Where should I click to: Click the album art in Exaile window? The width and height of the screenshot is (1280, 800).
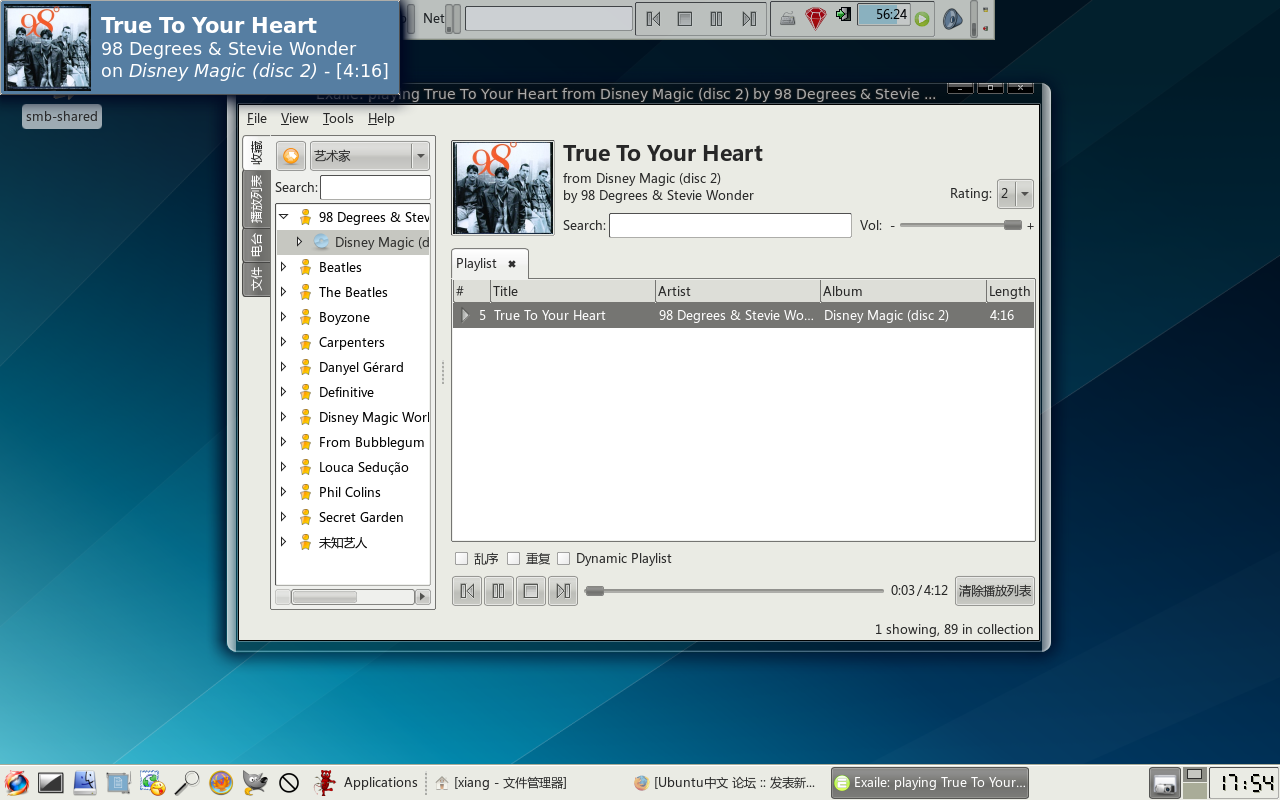pyautogui.click(x=503, y=187)
